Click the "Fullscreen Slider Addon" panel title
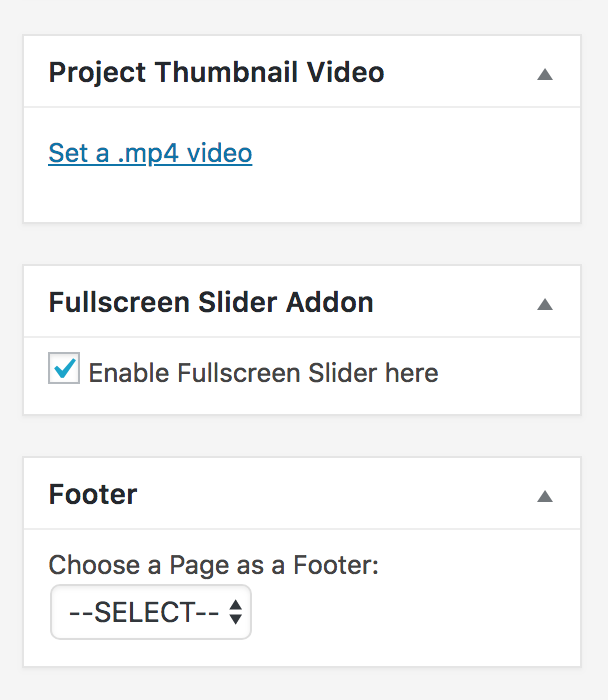The image size is (608, 700). [211, 303]
